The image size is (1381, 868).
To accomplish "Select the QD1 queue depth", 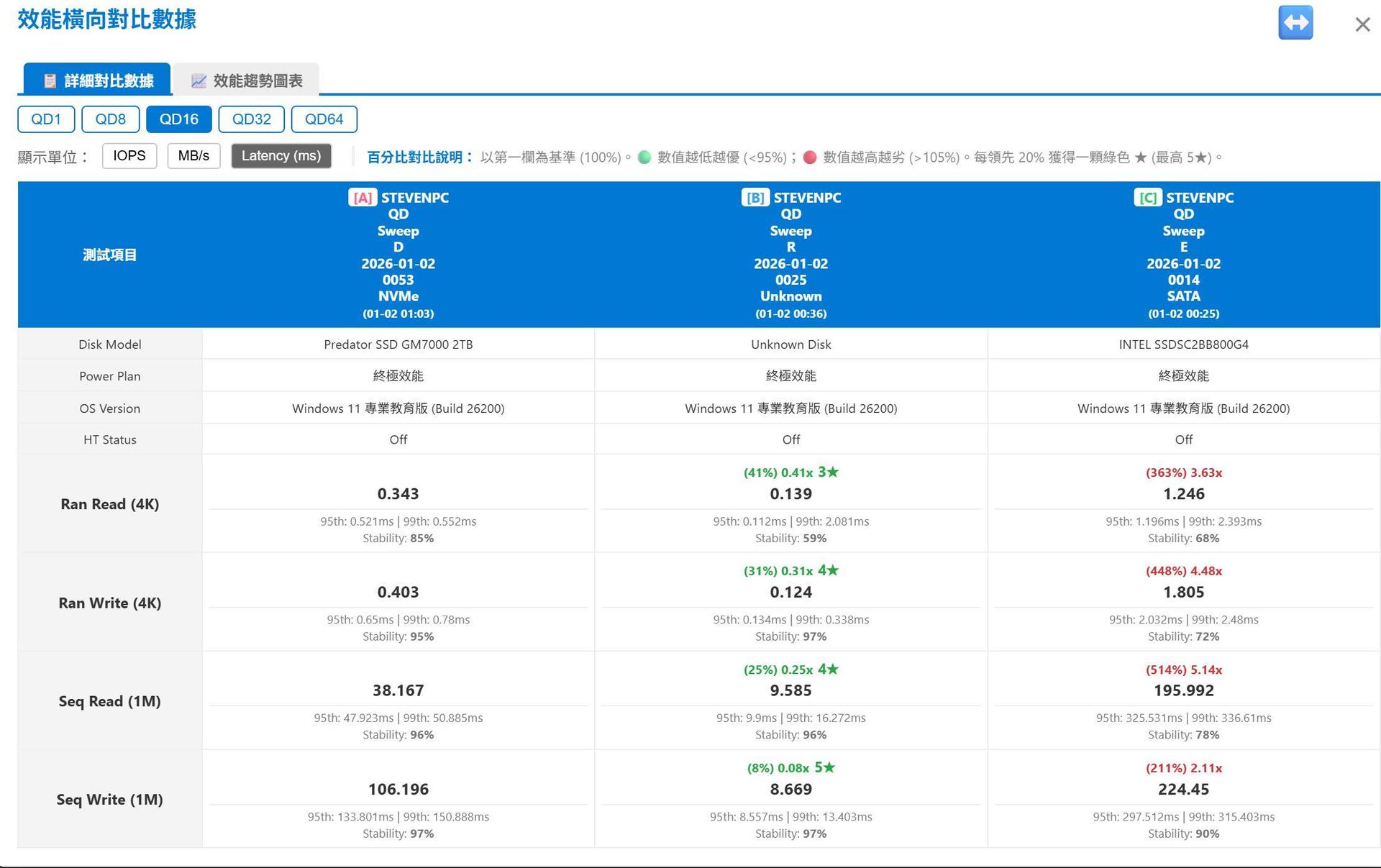I will coord(46,119).
